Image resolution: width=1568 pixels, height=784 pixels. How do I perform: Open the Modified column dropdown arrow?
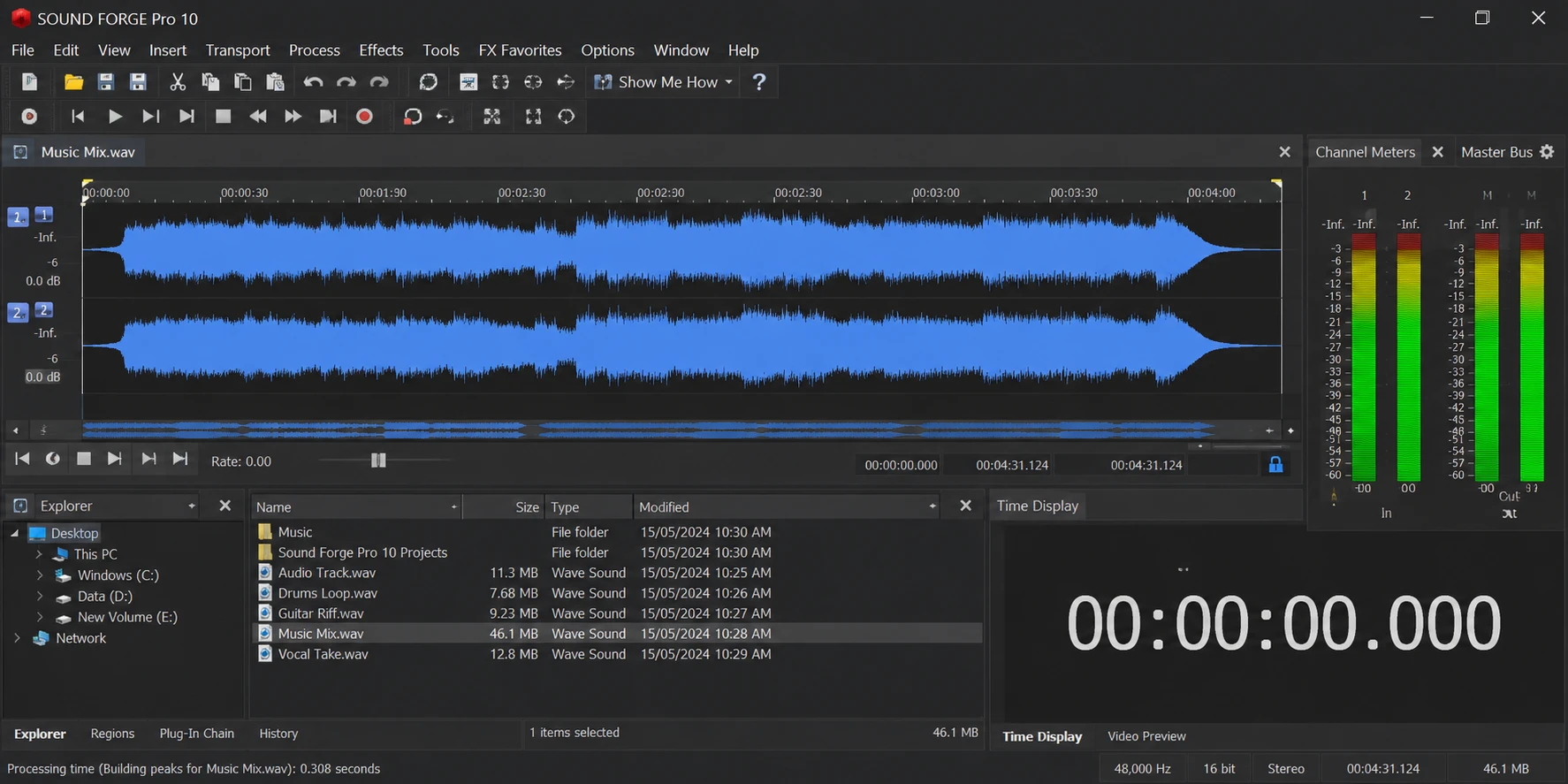932,506
